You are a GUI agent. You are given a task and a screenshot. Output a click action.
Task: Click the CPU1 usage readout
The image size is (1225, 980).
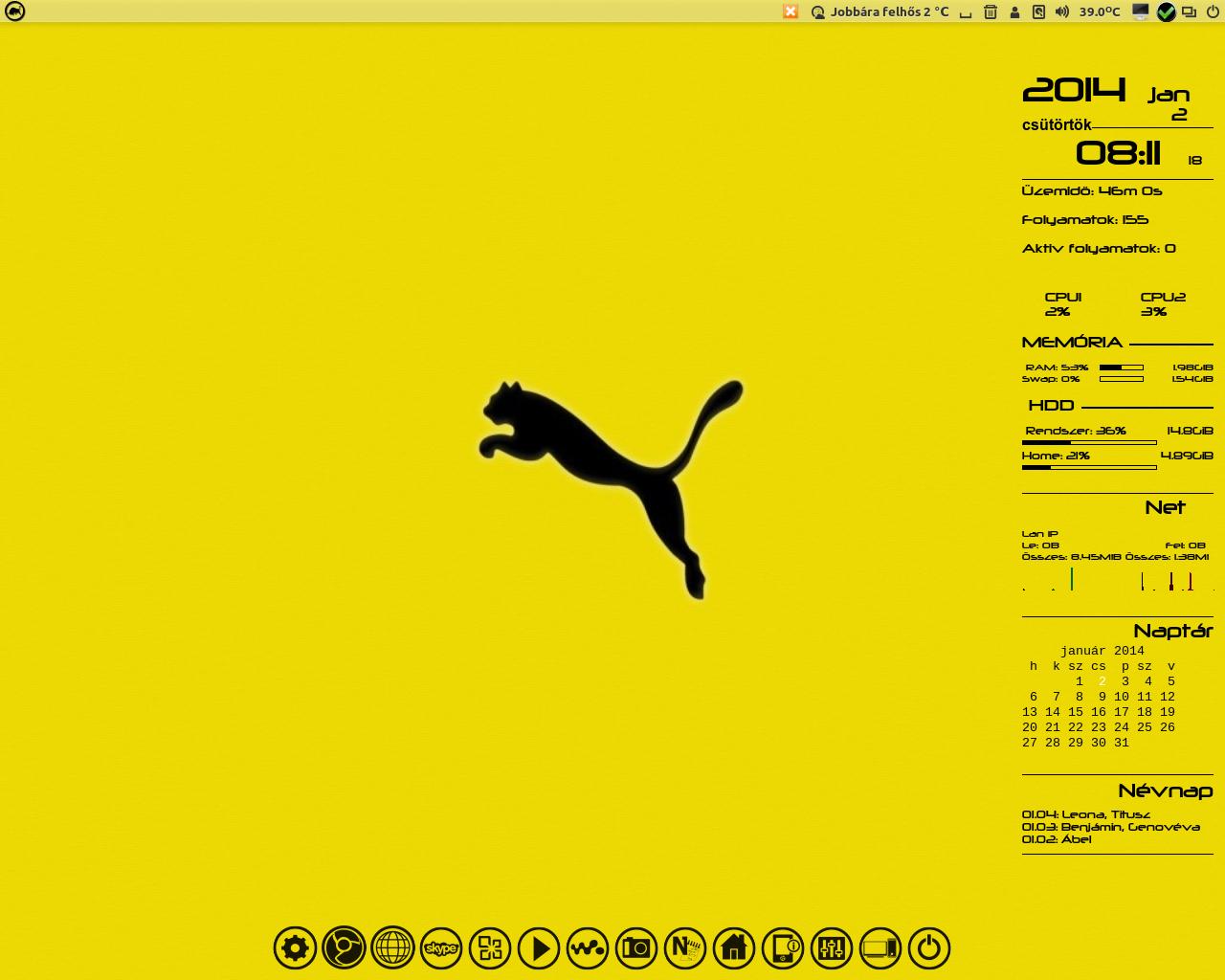pyautogui.click(x=1063, y=304)
